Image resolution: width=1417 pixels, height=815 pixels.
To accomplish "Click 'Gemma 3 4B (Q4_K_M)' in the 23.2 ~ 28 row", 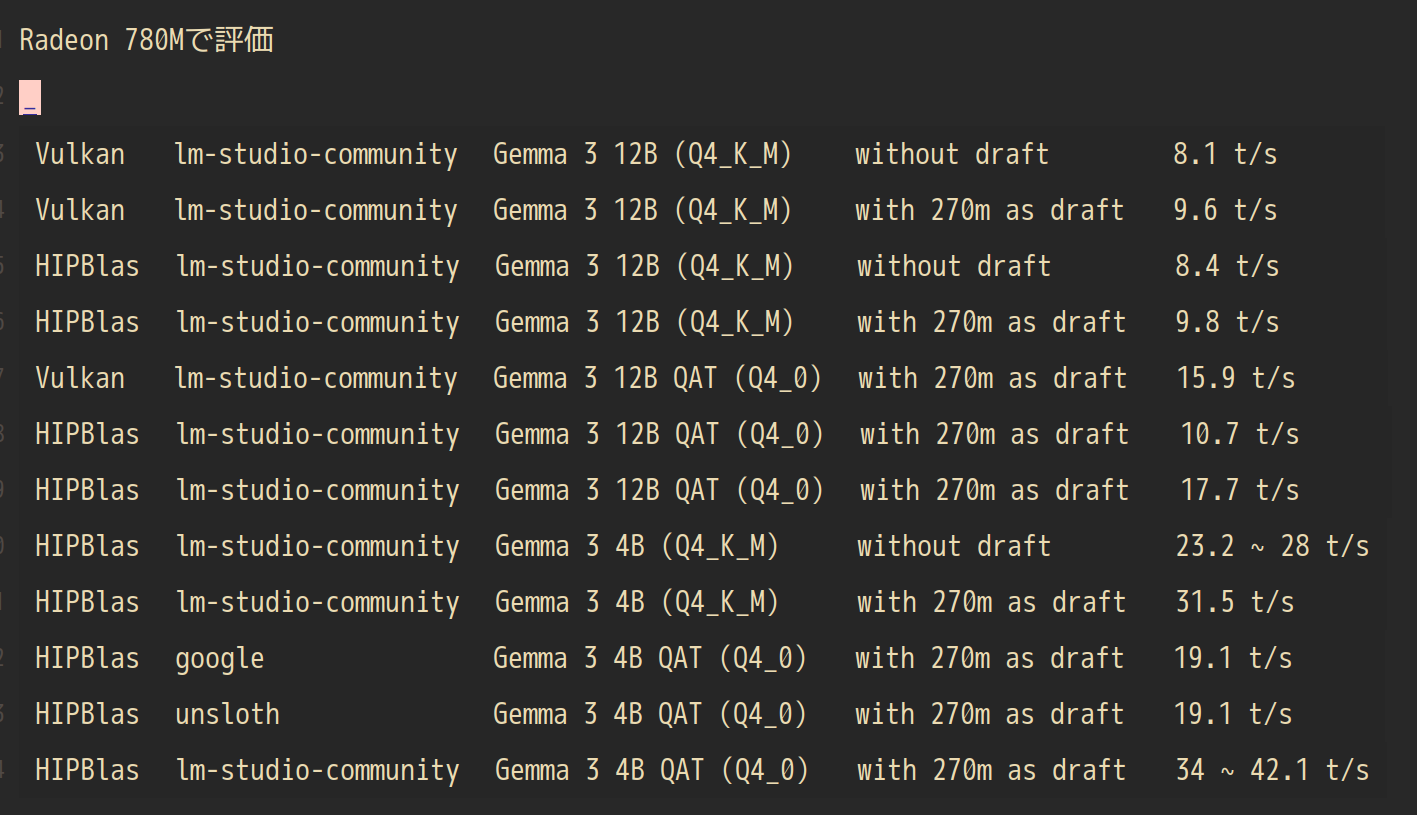I will click(637, 547).
